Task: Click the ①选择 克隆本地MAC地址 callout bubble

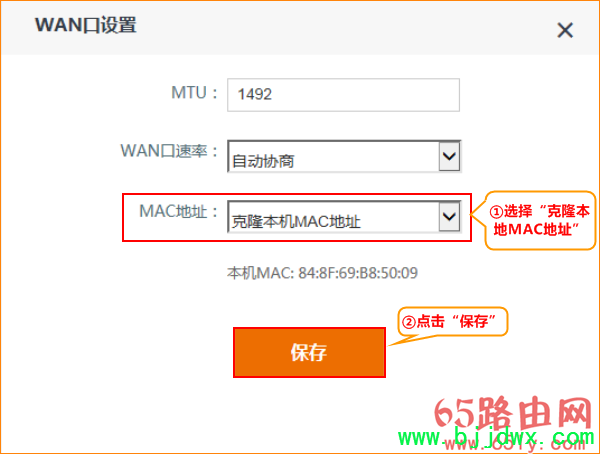Action: click(540, 220)
